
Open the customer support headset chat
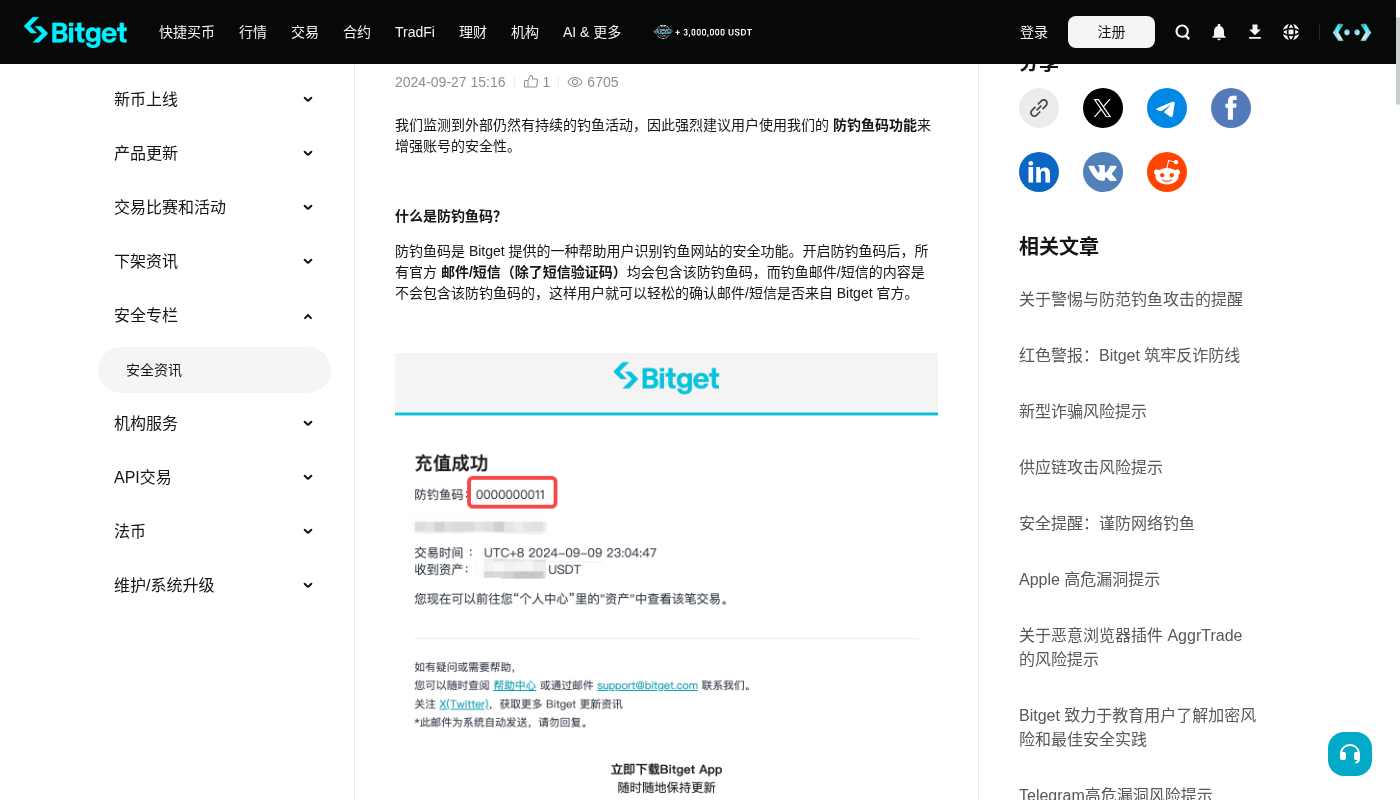click(x=1350, y=754)
